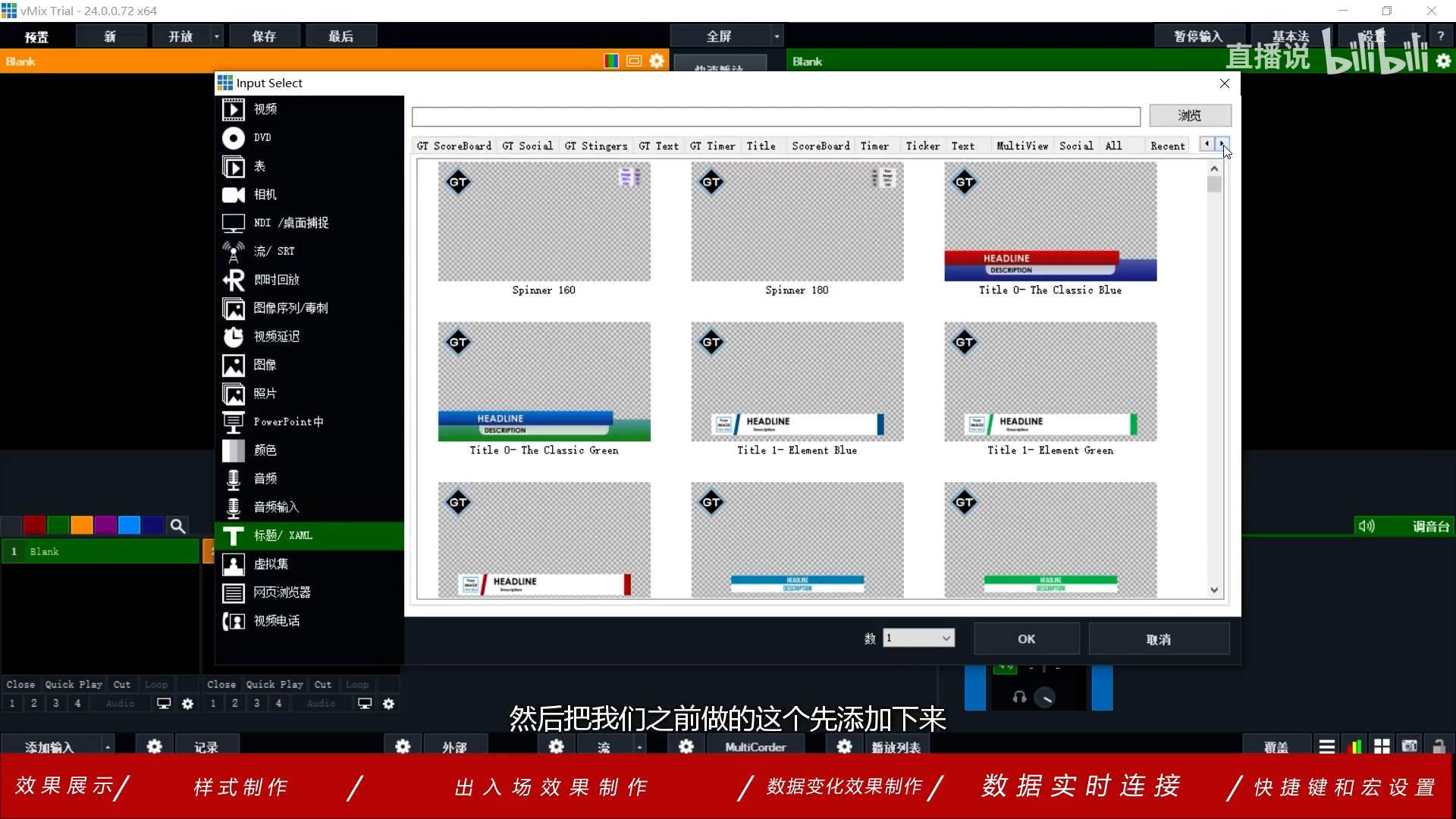Image resolution: width=1456 pixels, height=819 pixels.
Task: Toggle Audio on the first input panel
Action: coord(119,703)
